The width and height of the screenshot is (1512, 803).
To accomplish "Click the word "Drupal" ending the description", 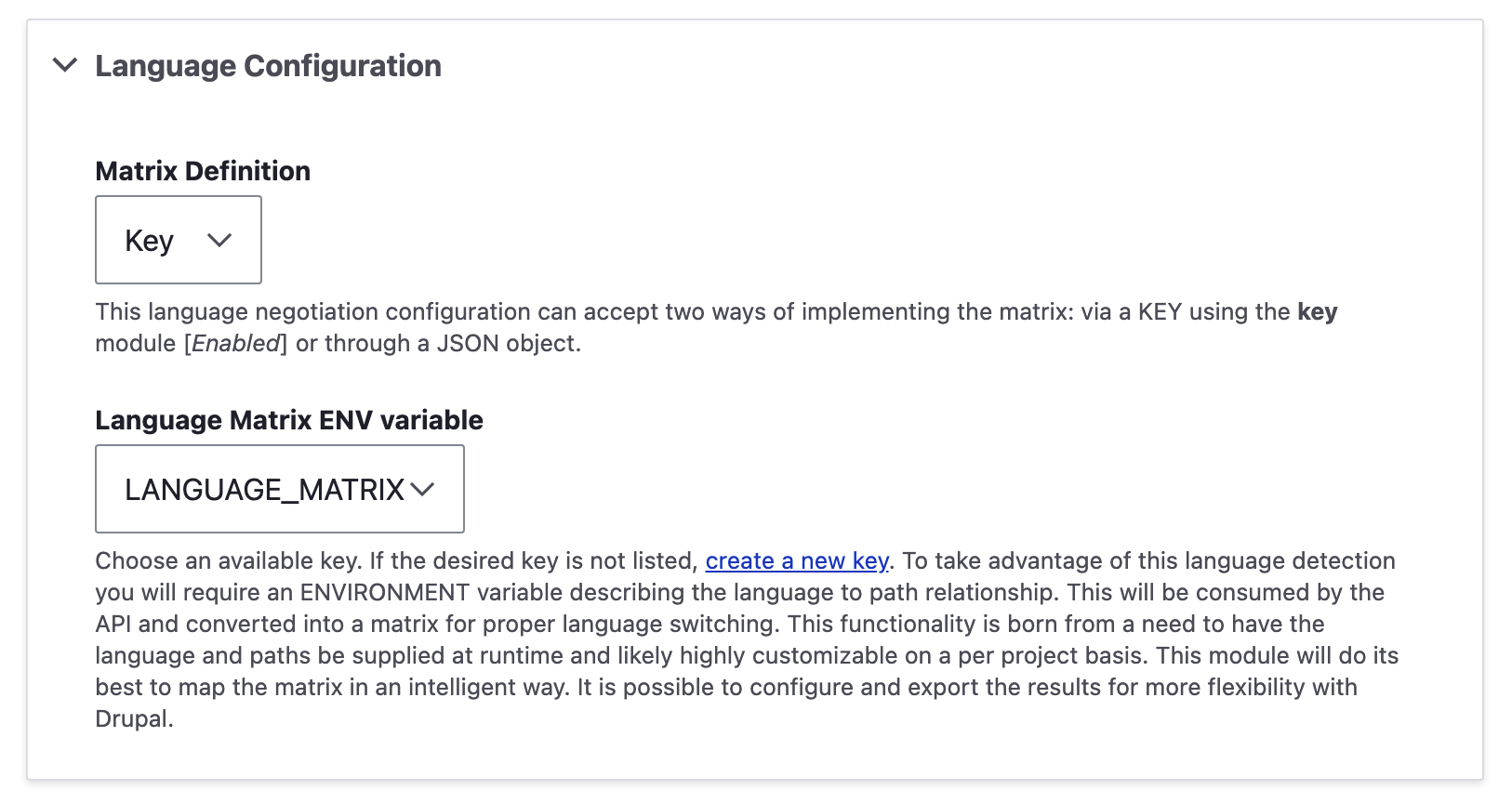I will [x=133, y=719].
